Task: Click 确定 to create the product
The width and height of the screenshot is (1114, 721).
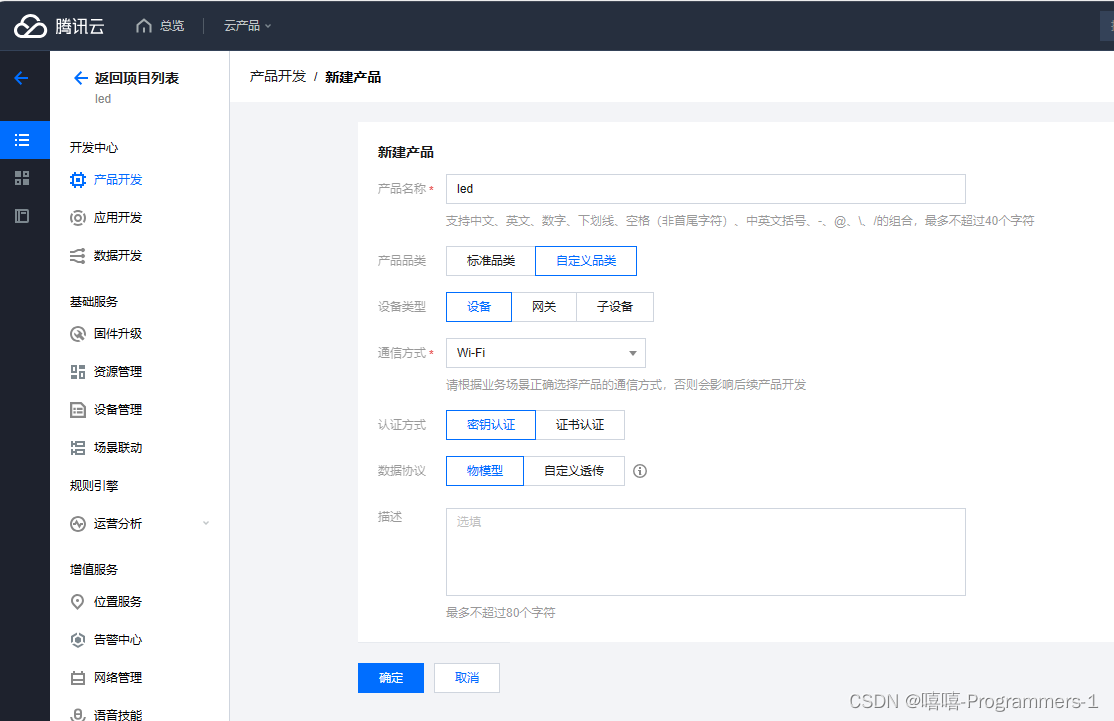Action: pos(390,677)
